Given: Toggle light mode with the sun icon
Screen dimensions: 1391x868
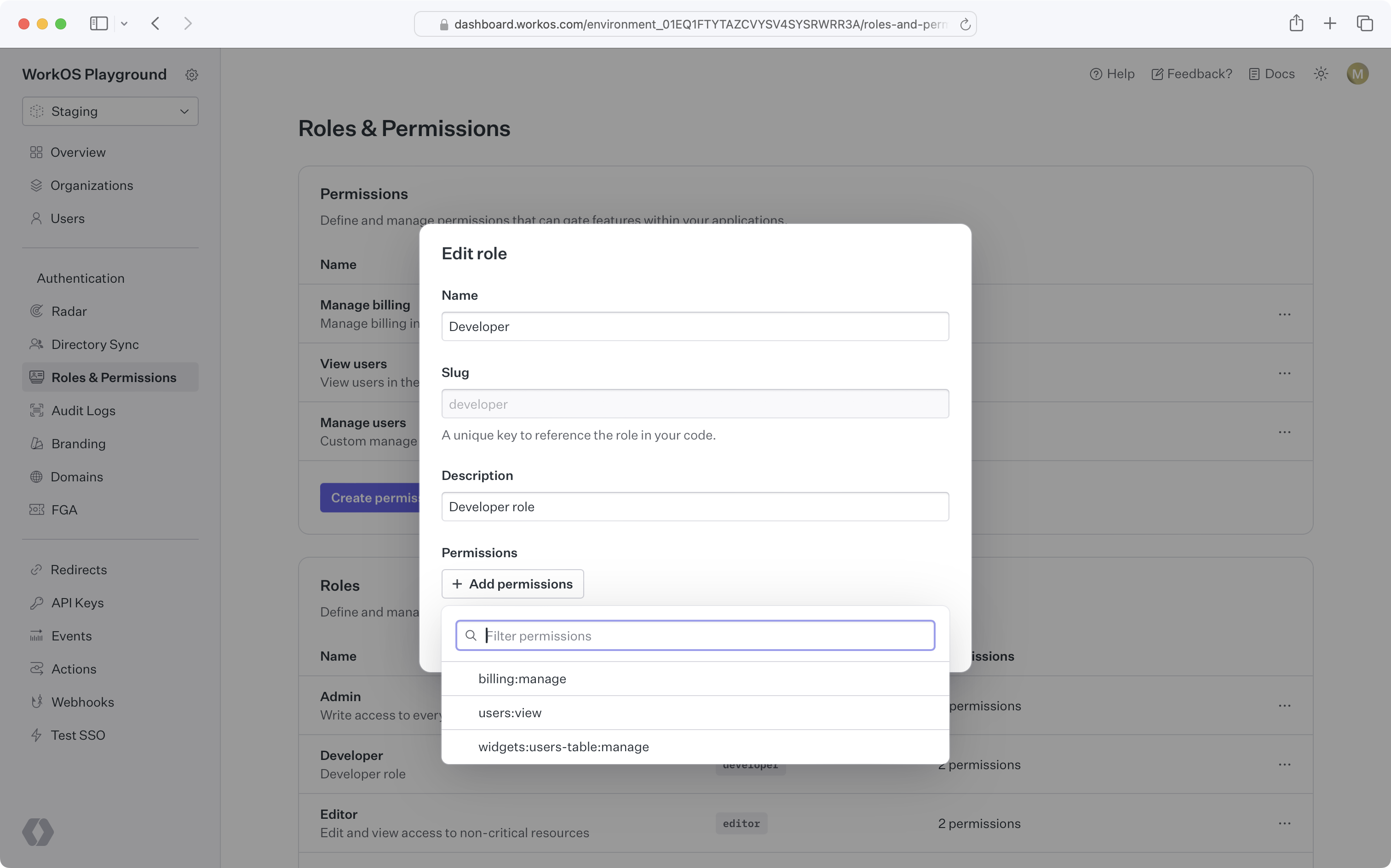Looking at the screenshot, I should pyautogui.click(x=1320, y=73).
